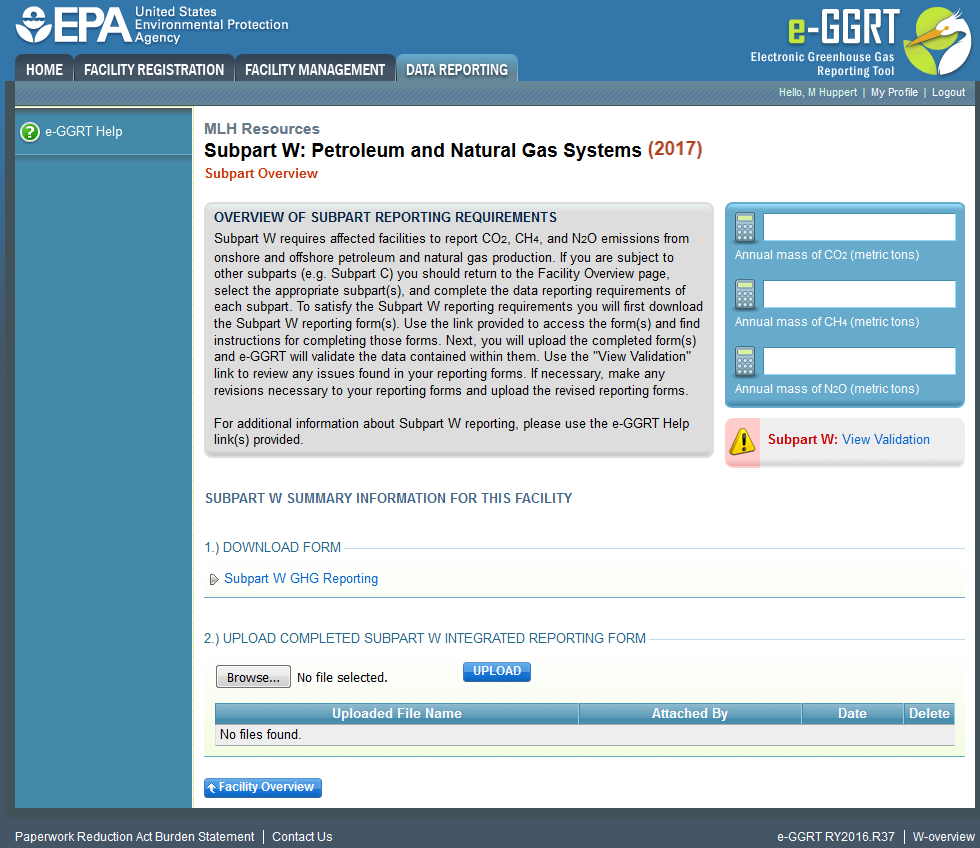Open the View Validation link for Subpart W
980x848 pixels.
tap(886, 439)
